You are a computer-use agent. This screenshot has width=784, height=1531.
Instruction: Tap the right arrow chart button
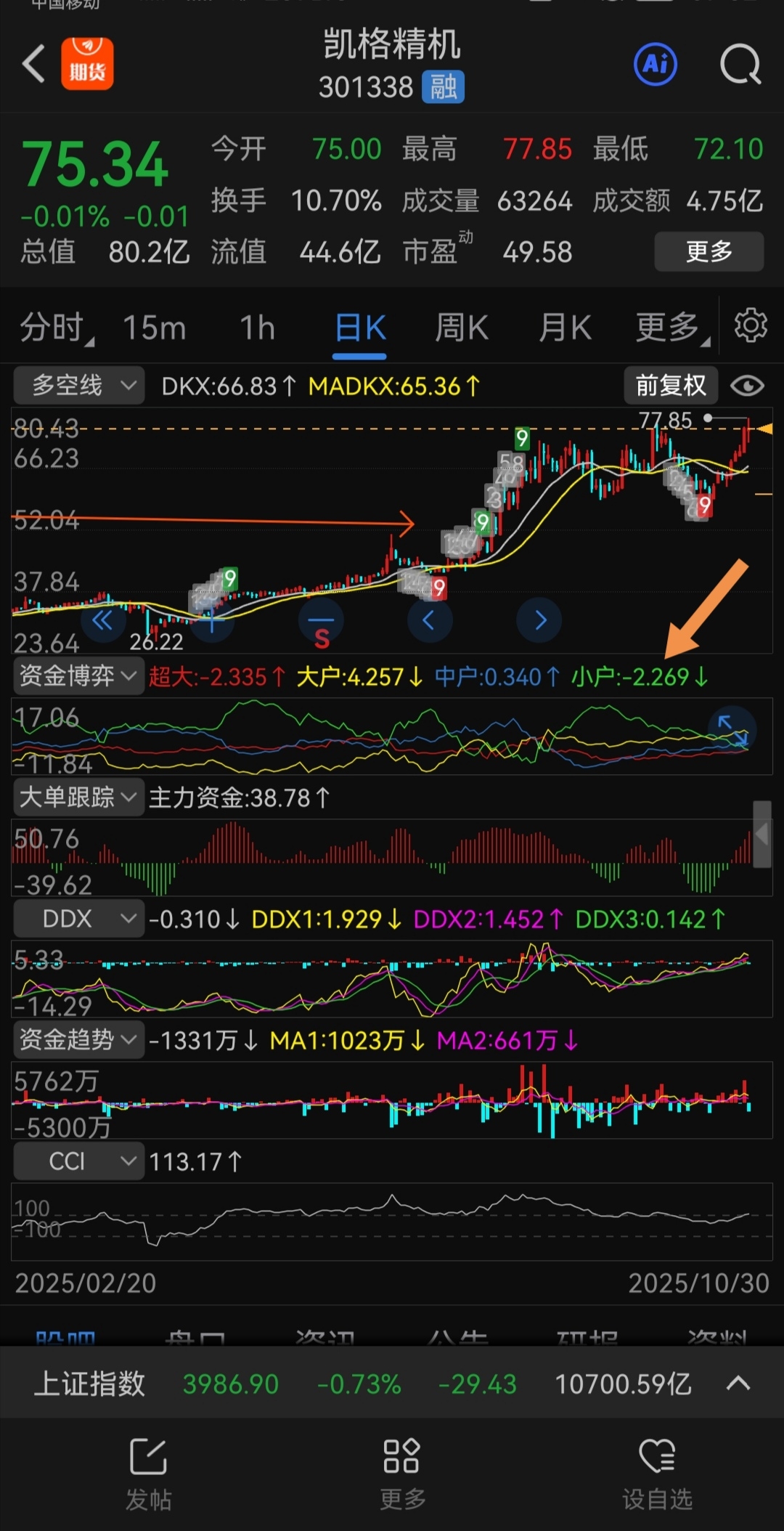[539, 620]
